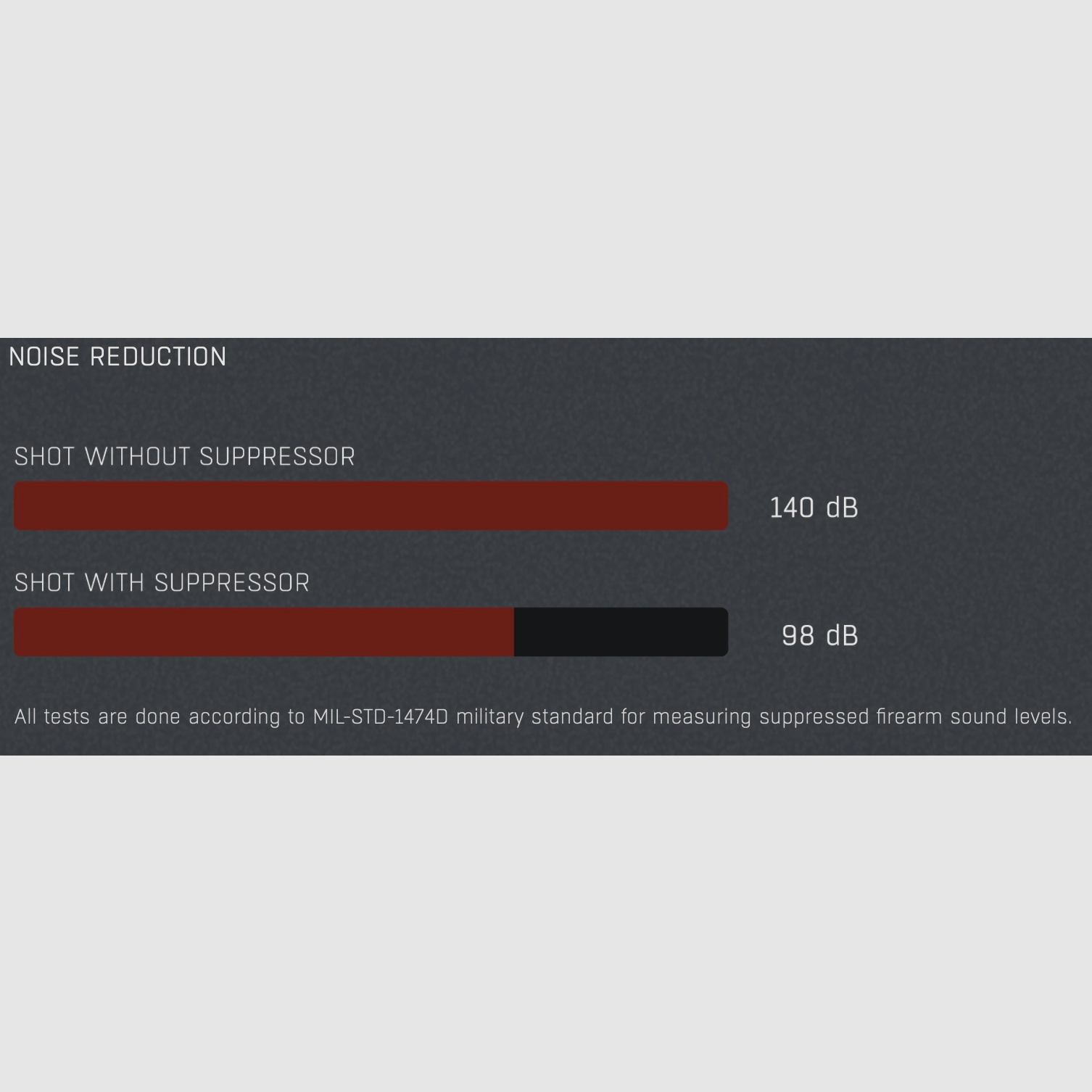Click the word "REDUCTION" in the heading

[158, 357]
